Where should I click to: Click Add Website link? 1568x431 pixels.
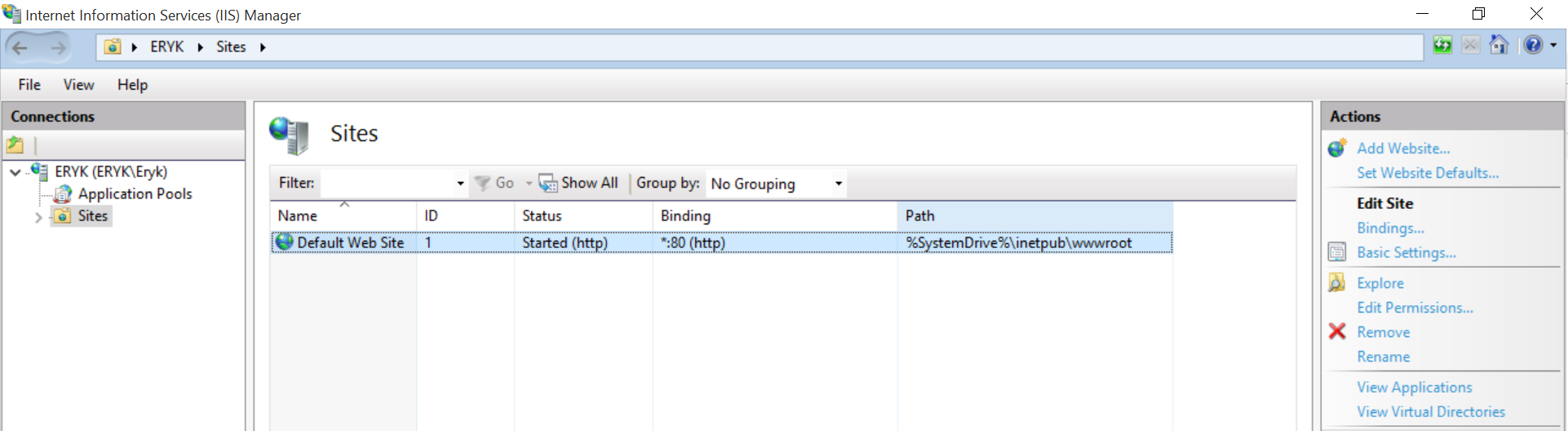[1403, 149]
